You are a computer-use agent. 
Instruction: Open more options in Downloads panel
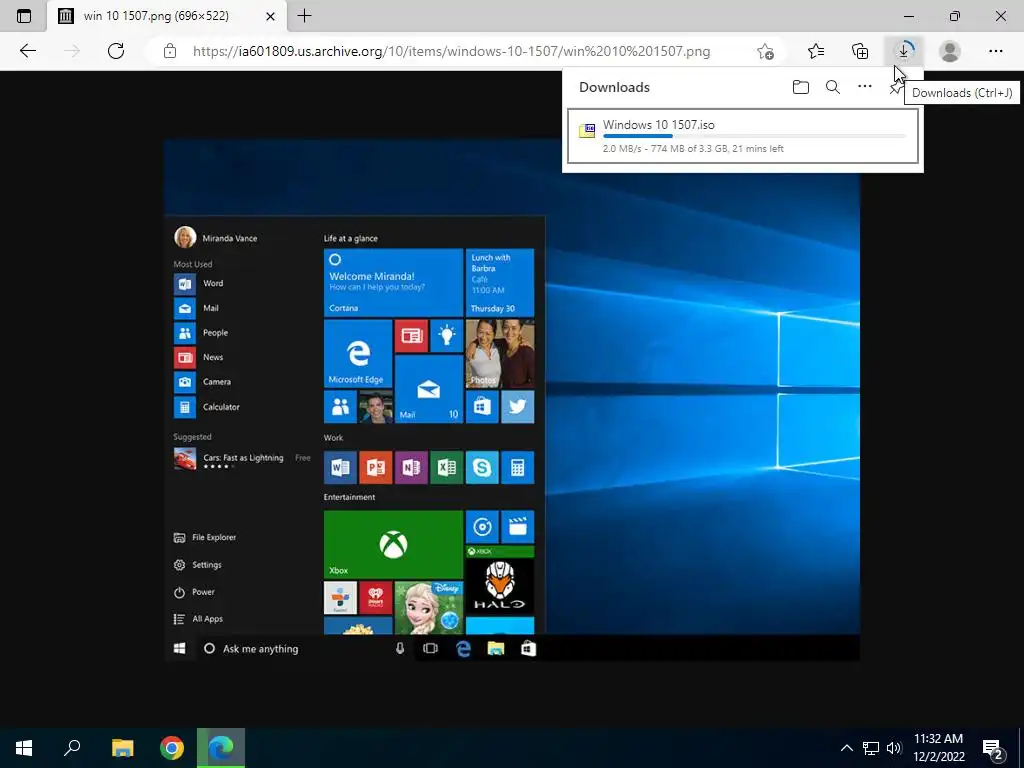point(865,86)
